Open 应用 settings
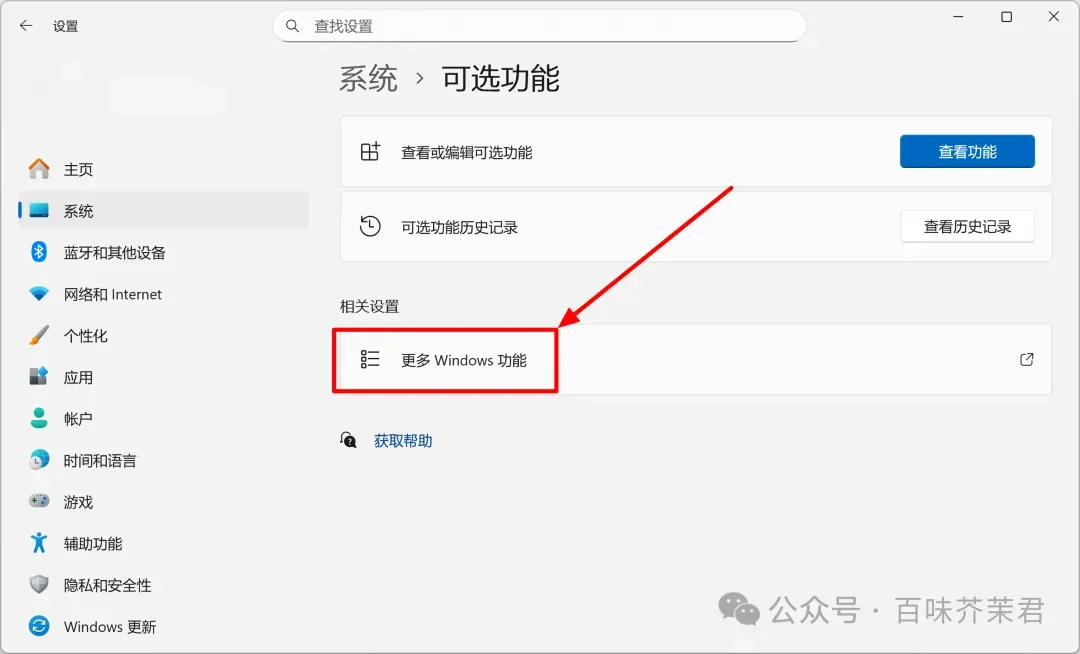Screen dimensions: 1080x654 [163, 377]
